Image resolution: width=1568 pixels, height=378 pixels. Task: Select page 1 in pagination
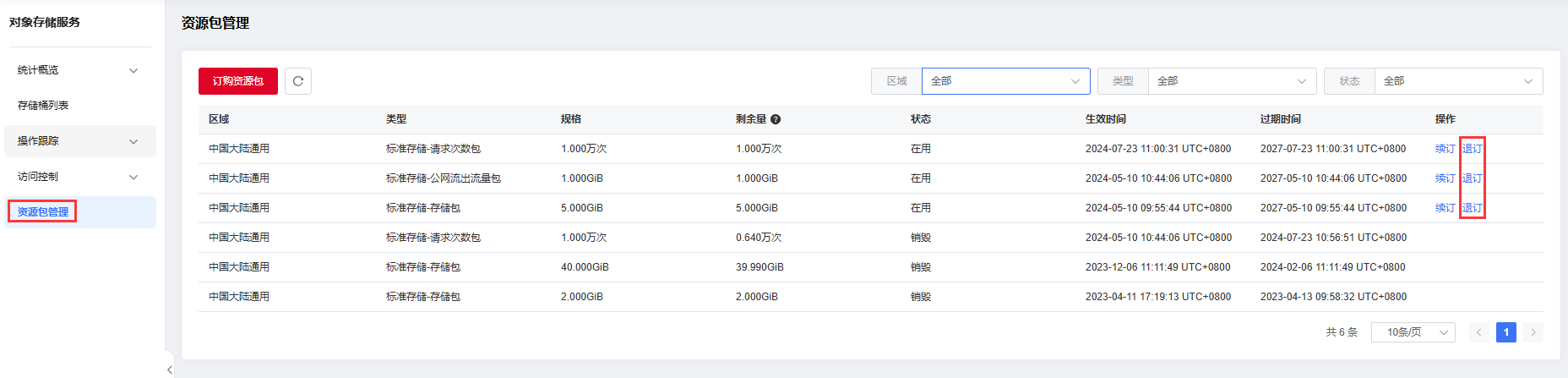tap(1505, 332)
